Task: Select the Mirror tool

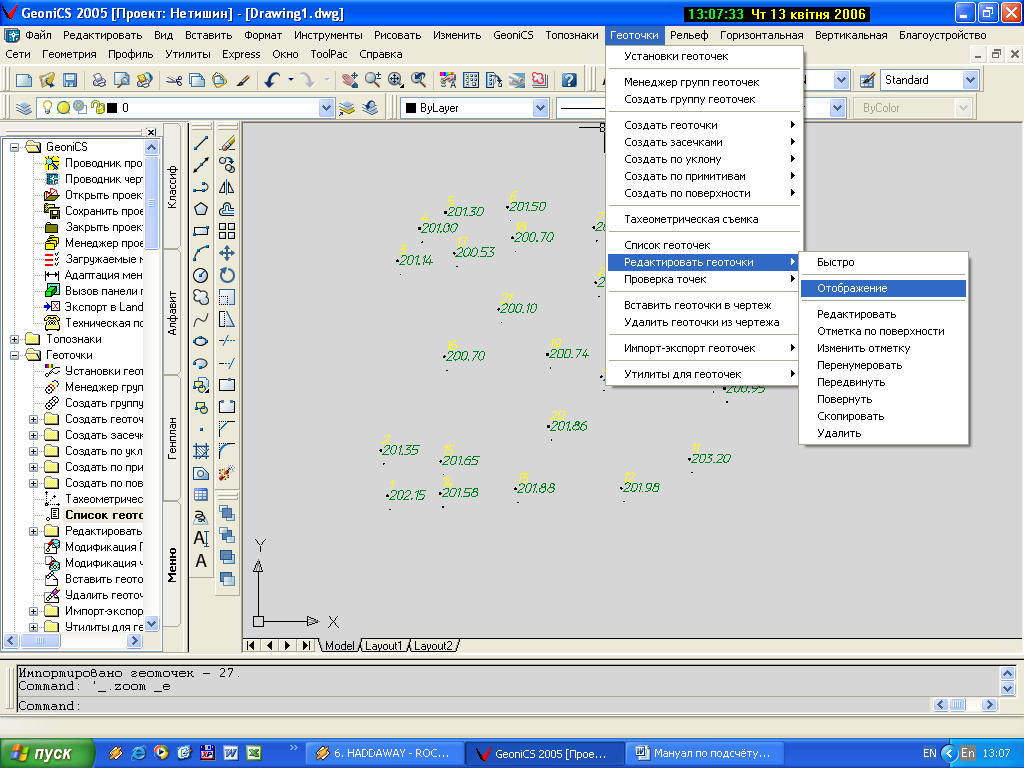Action: click(x=227, y=186)
